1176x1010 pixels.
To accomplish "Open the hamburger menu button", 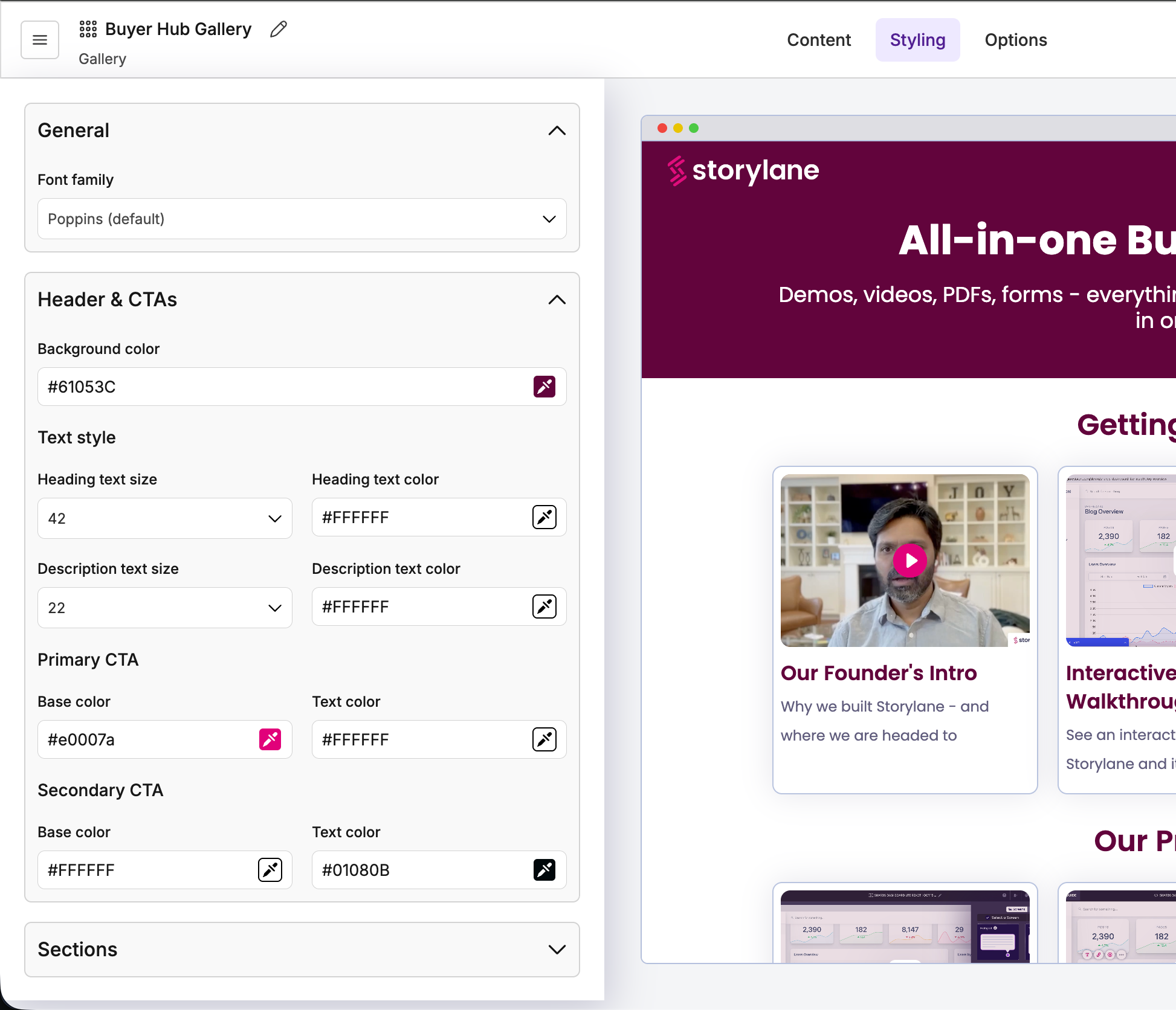I will point(40,40).
